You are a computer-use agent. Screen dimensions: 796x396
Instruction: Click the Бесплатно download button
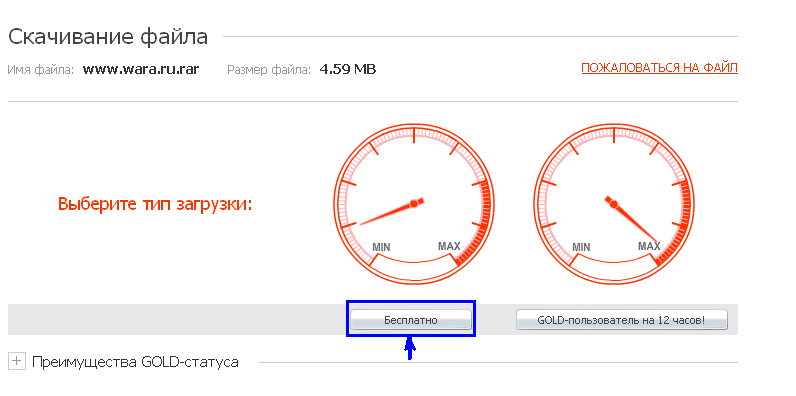411,320
